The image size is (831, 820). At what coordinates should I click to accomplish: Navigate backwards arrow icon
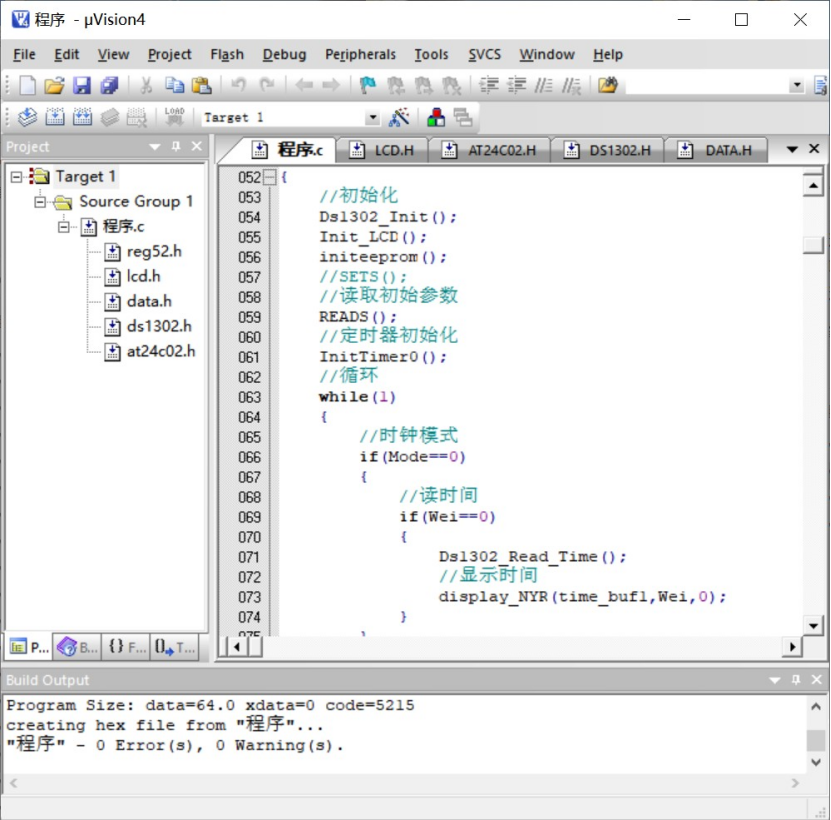click(x=304, y=85)
